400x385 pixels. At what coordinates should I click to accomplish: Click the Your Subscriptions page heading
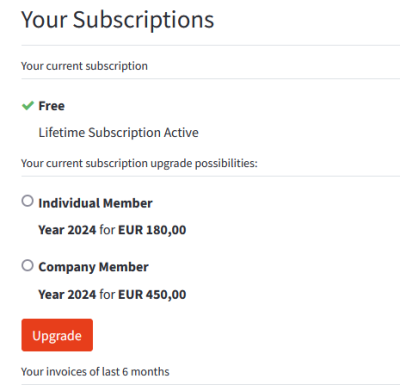pos(118,20)
